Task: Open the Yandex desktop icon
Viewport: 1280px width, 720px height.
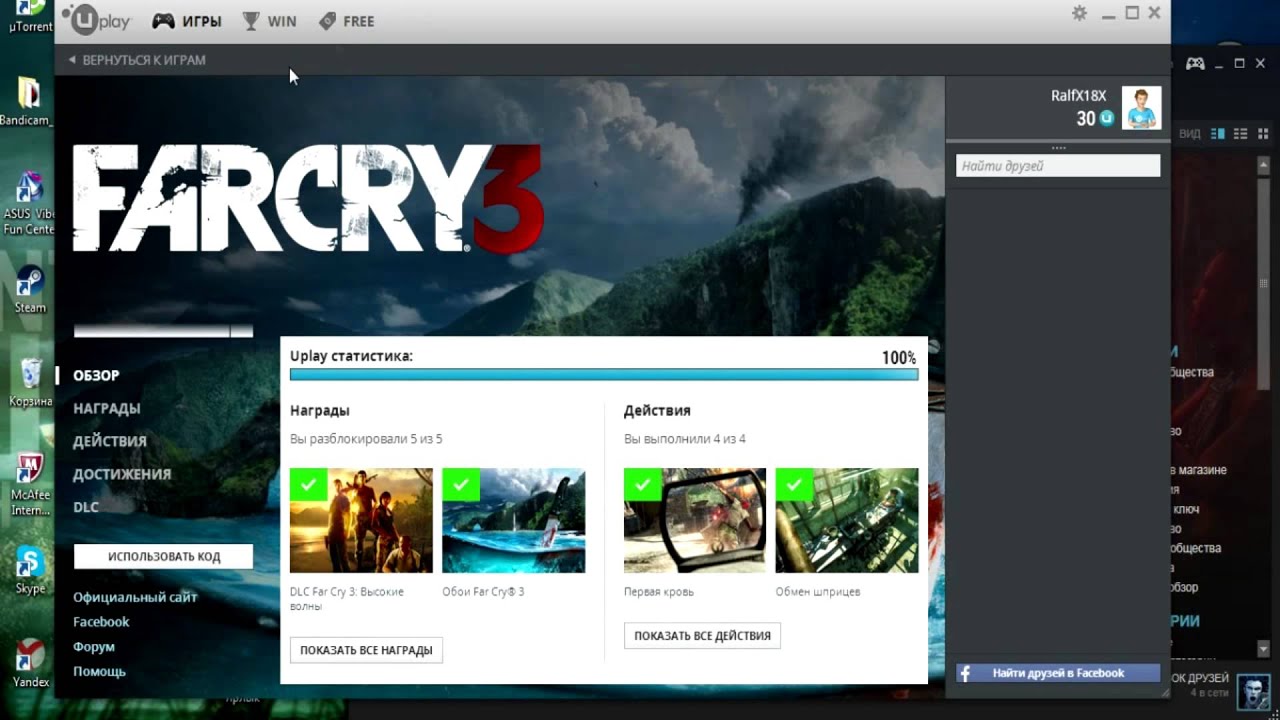Action: 31,663
